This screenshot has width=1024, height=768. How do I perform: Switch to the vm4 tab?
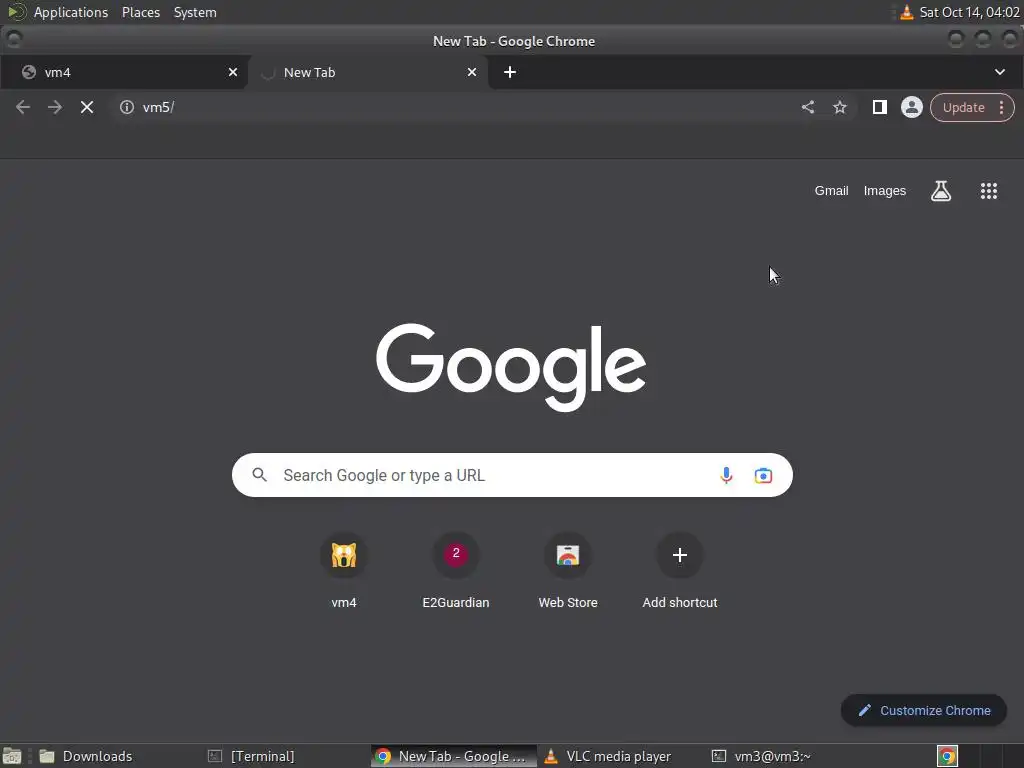pos(123,72)
